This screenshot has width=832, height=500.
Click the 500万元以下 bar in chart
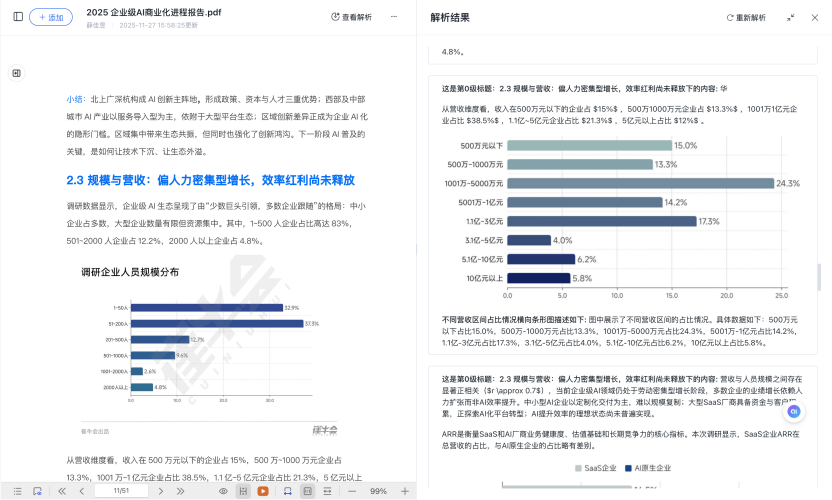tap(590, 145)
